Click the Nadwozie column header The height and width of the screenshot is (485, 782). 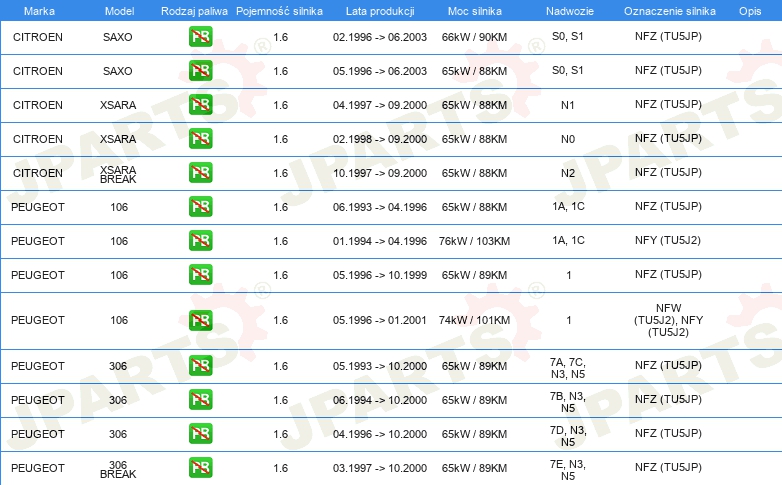pyautogui.click(x=570, y=11)
